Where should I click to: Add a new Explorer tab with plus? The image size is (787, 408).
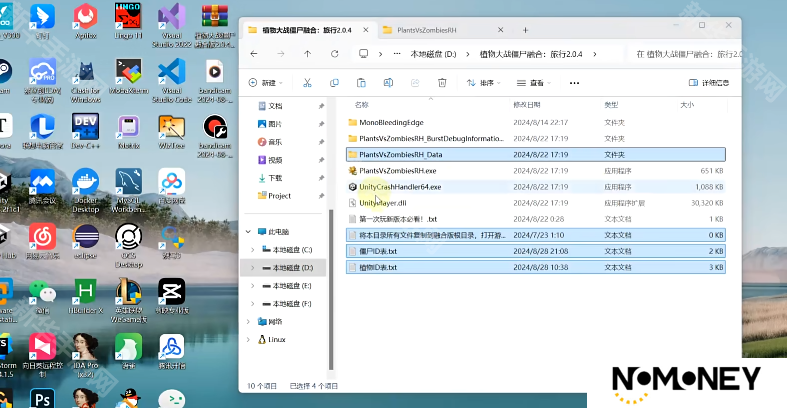pyautogui.click(x=526, y=30)
